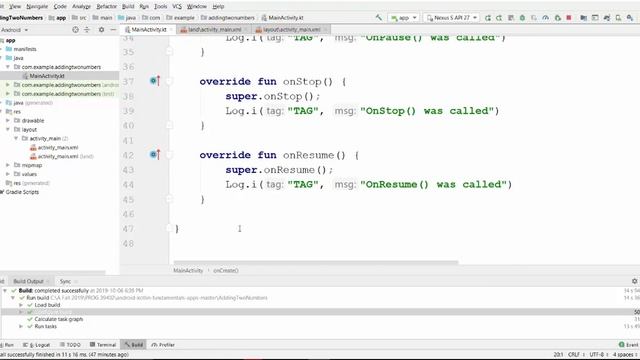The image size is (640, 360).
Task: Close the MainActivity.kt editor tab
Action: [x=171, y=30]
